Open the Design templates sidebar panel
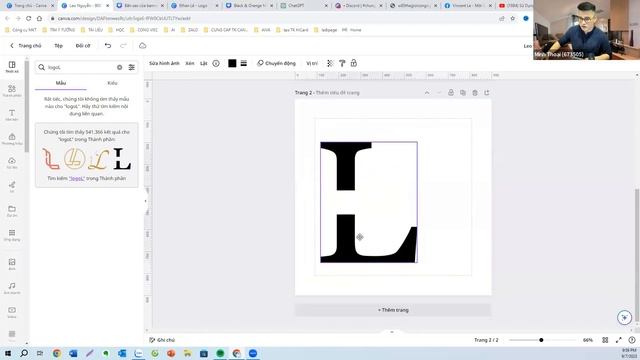This screenshot has height=360, width=640. (12, 67)
